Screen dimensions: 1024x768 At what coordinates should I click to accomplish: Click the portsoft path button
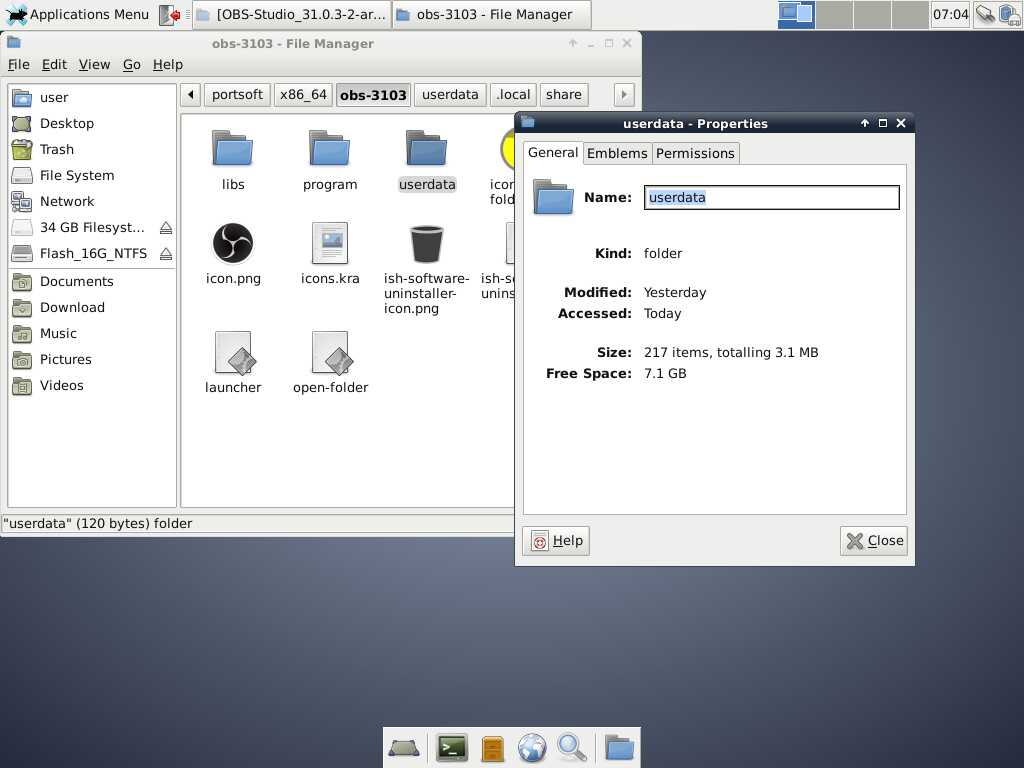[237, 95]
